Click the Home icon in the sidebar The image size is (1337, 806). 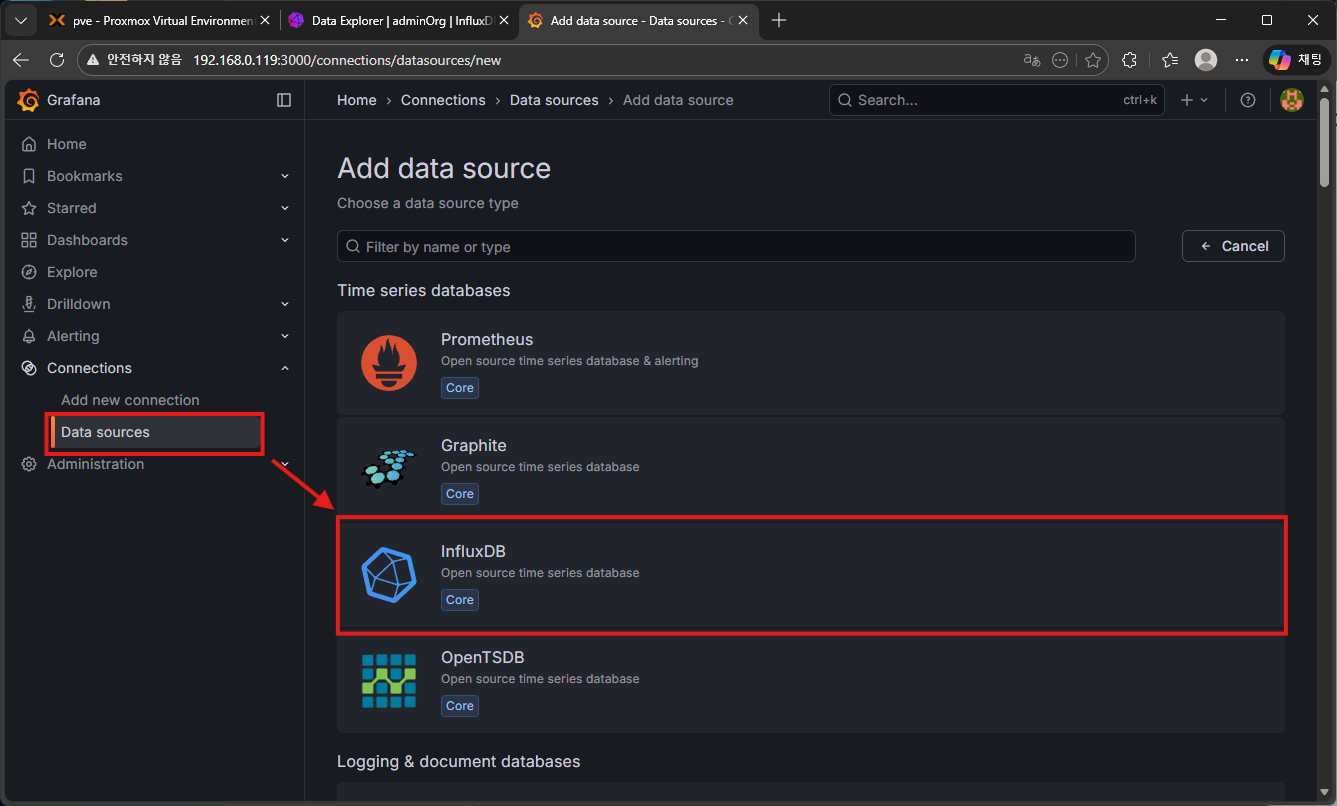(x=29, y=144)
